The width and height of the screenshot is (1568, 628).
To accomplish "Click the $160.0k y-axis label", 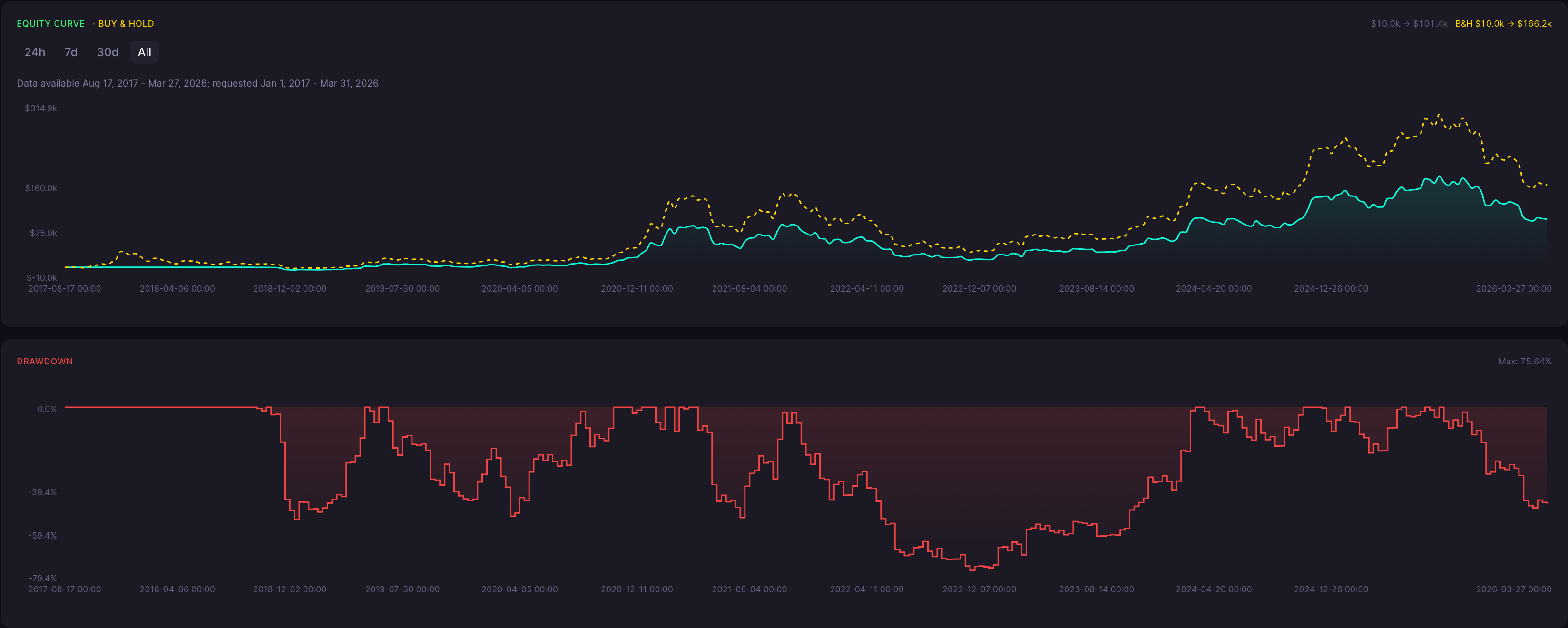I will pos(41,188).
